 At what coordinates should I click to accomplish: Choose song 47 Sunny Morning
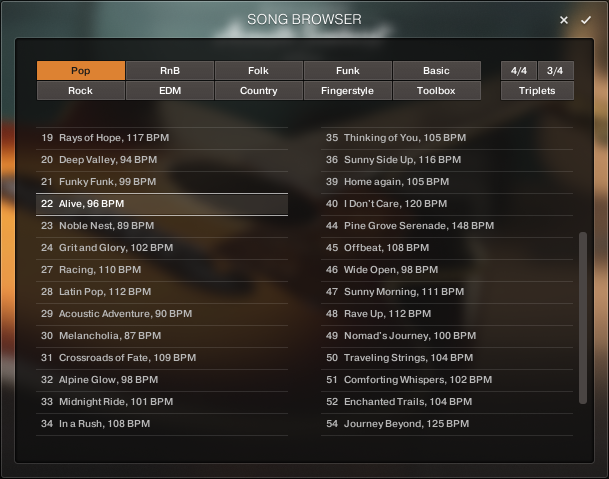447,292
